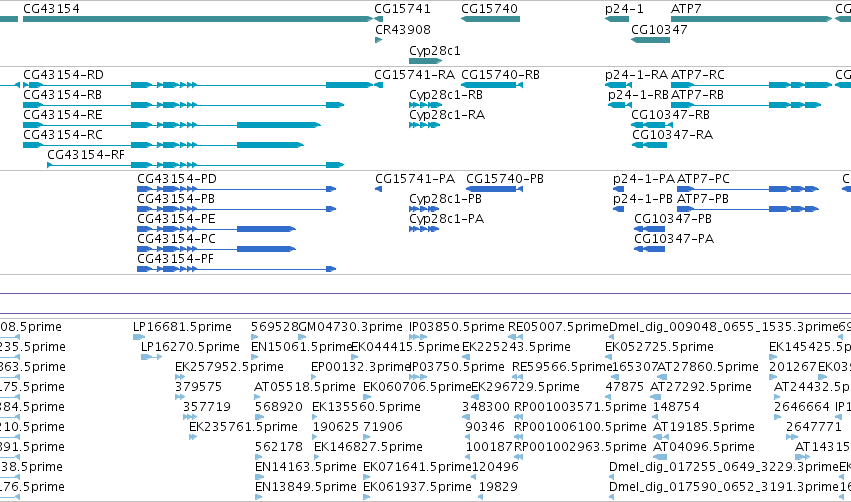Click the CG15741 gene label

[x=402, y=9]
